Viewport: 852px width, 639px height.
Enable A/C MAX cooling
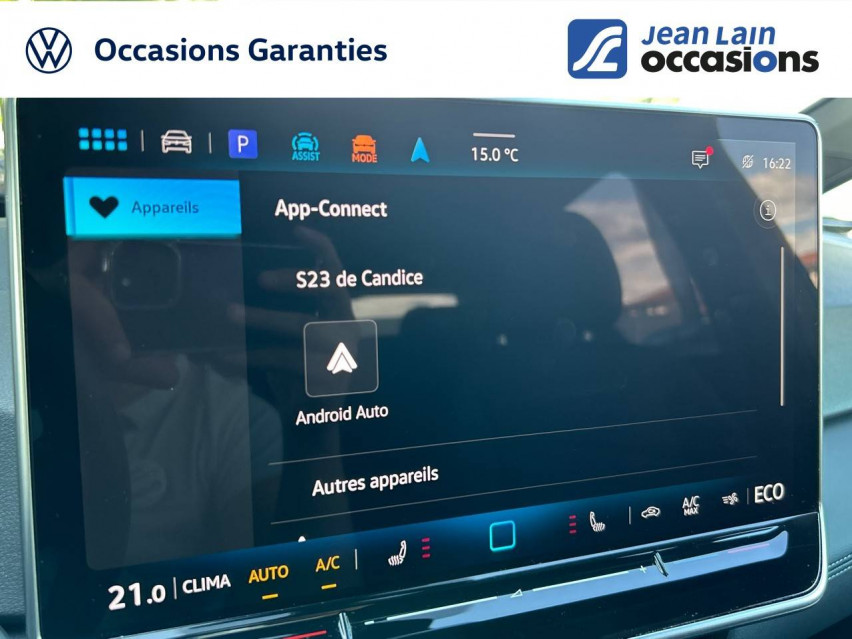point(690,505)
